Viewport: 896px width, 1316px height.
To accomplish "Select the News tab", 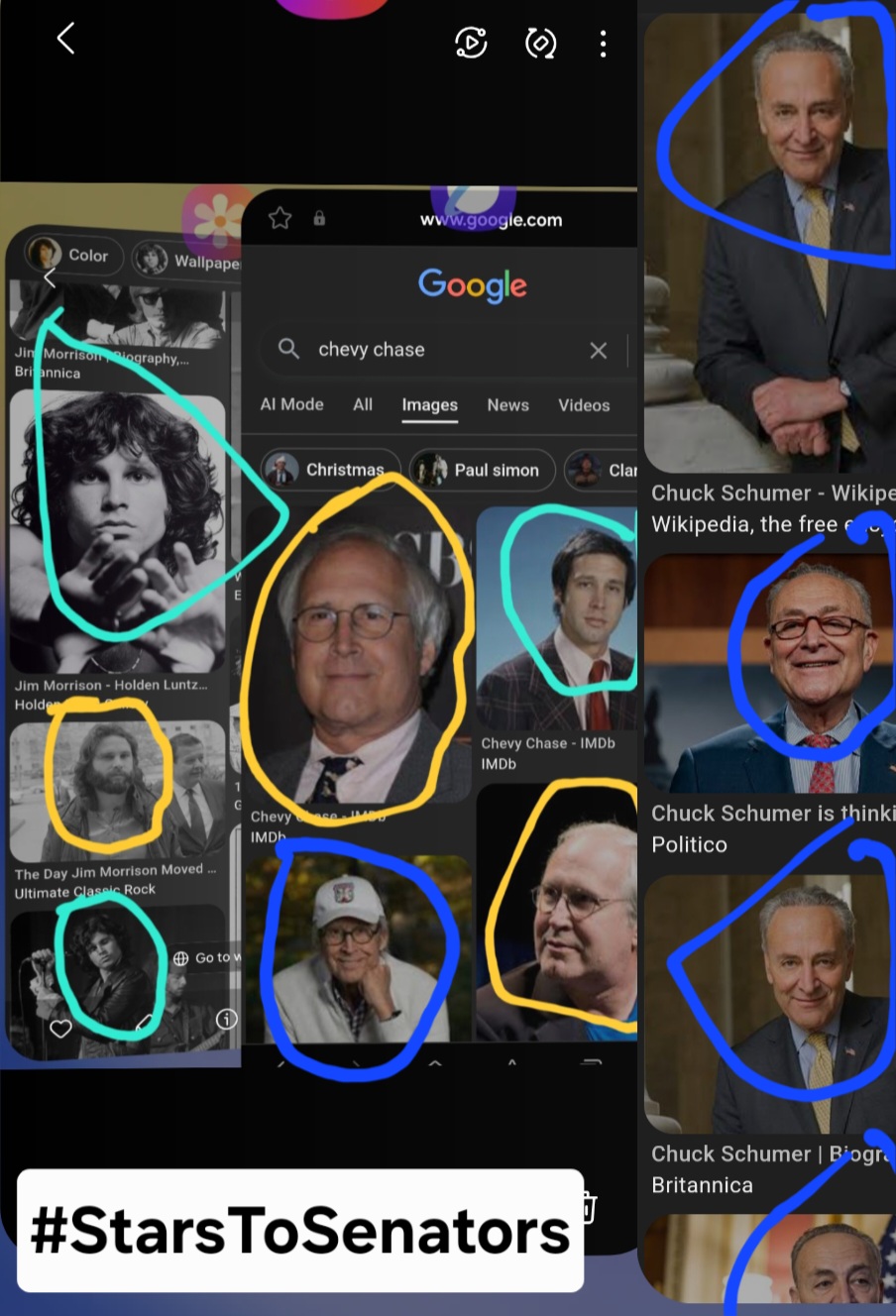I will [x=507, y=404].
